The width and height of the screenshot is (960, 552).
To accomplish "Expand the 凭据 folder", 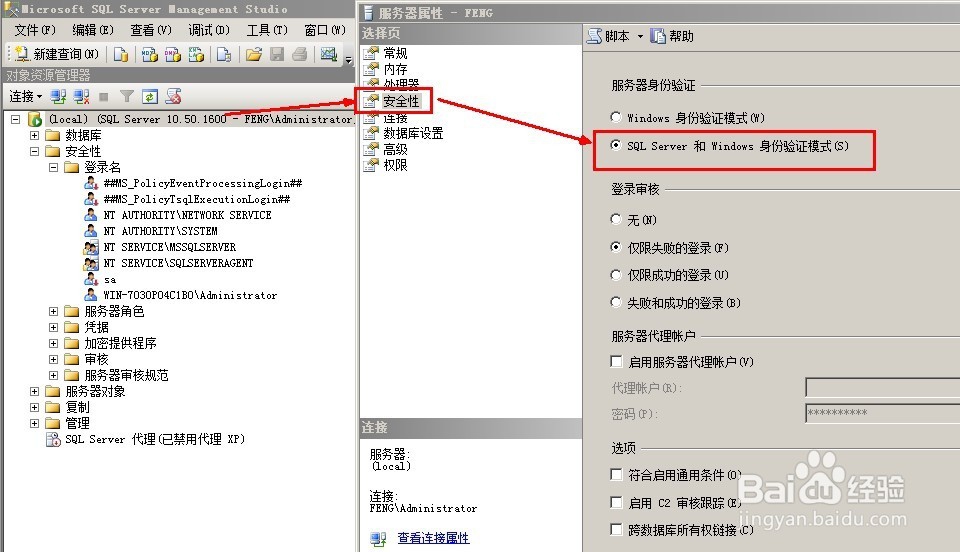I will [53, 327].
